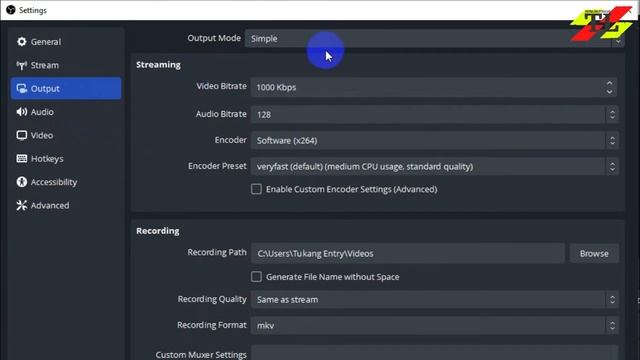The image size is (640, 360).
Task: Click the Custom Muxer Settings field
Action: click(435, 353)
